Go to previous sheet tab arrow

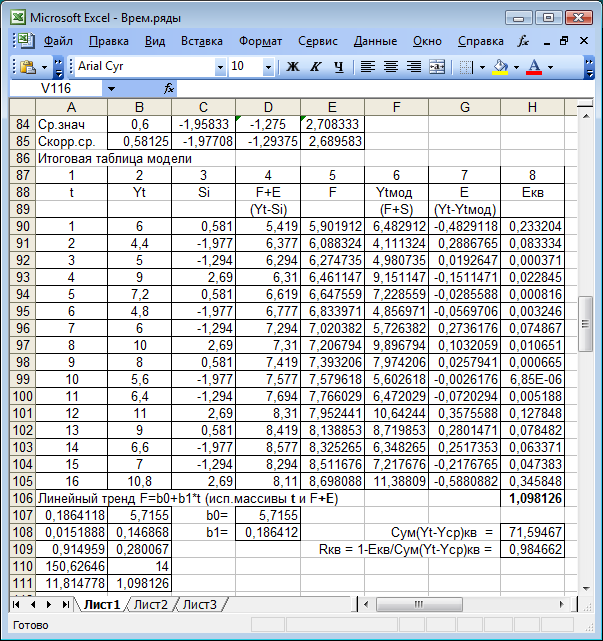point(33,604)
